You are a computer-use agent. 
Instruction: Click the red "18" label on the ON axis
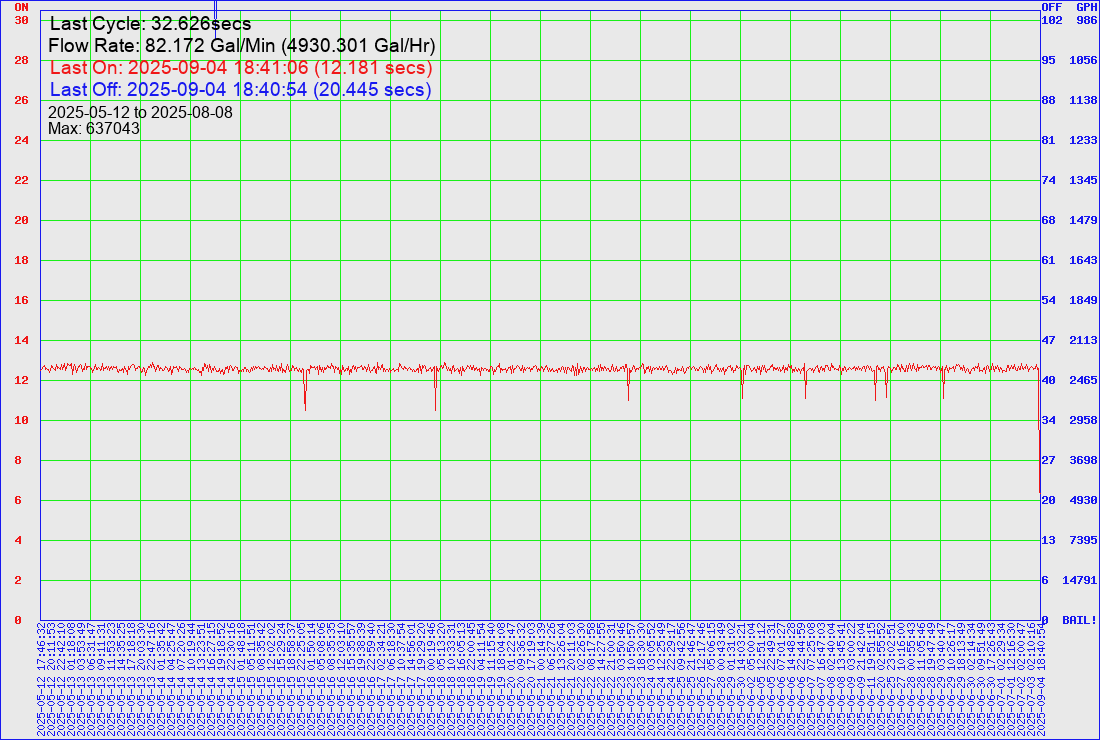coord(22,260)
